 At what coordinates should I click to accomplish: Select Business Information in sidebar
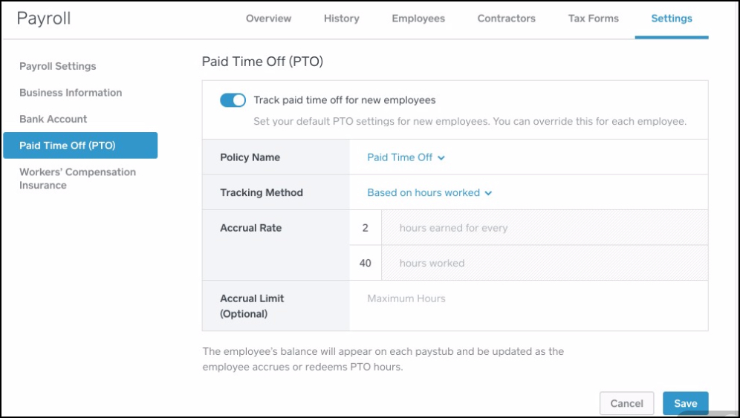click(x=70, y=92)
